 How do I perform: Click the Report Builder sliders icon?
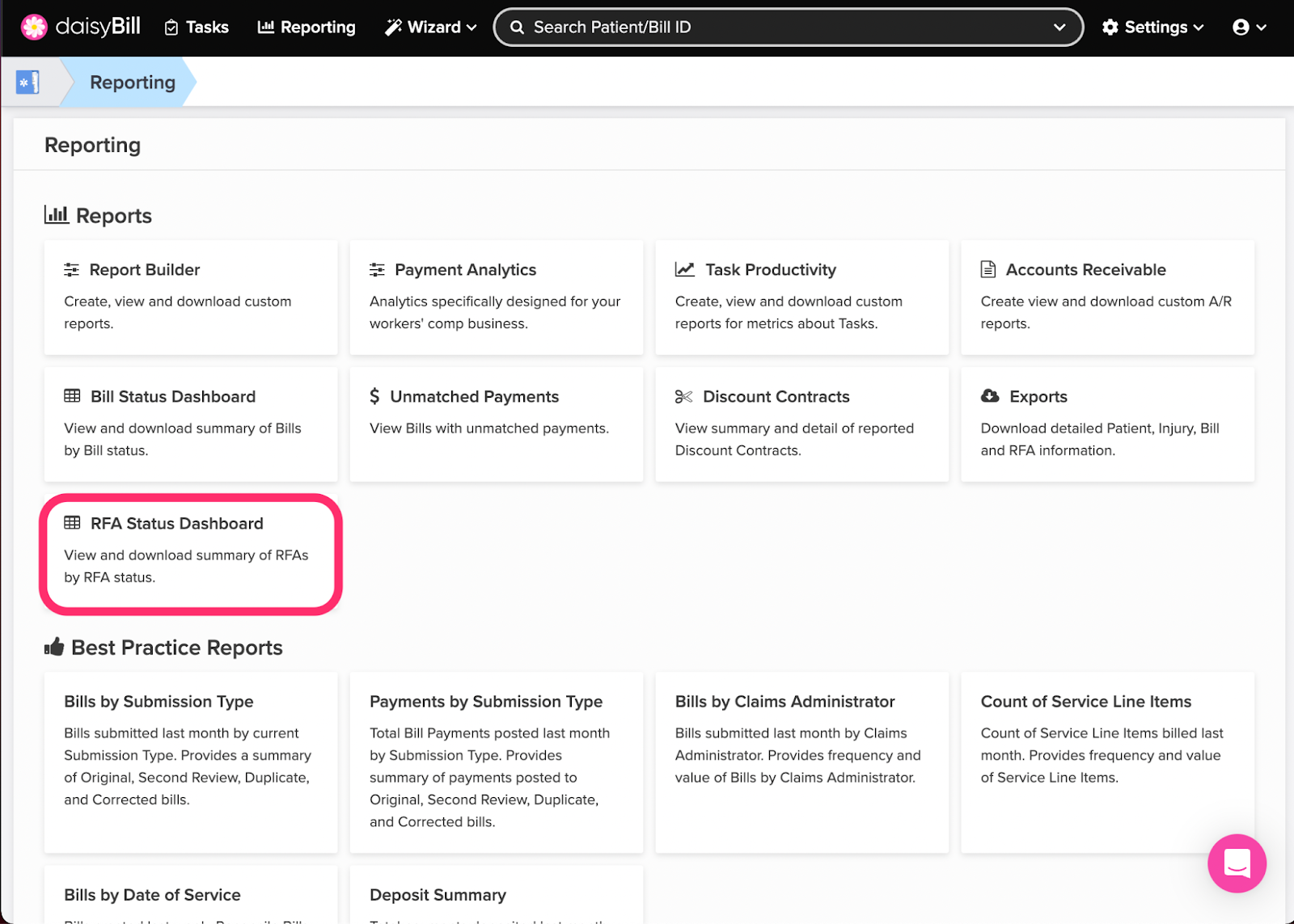72,270
